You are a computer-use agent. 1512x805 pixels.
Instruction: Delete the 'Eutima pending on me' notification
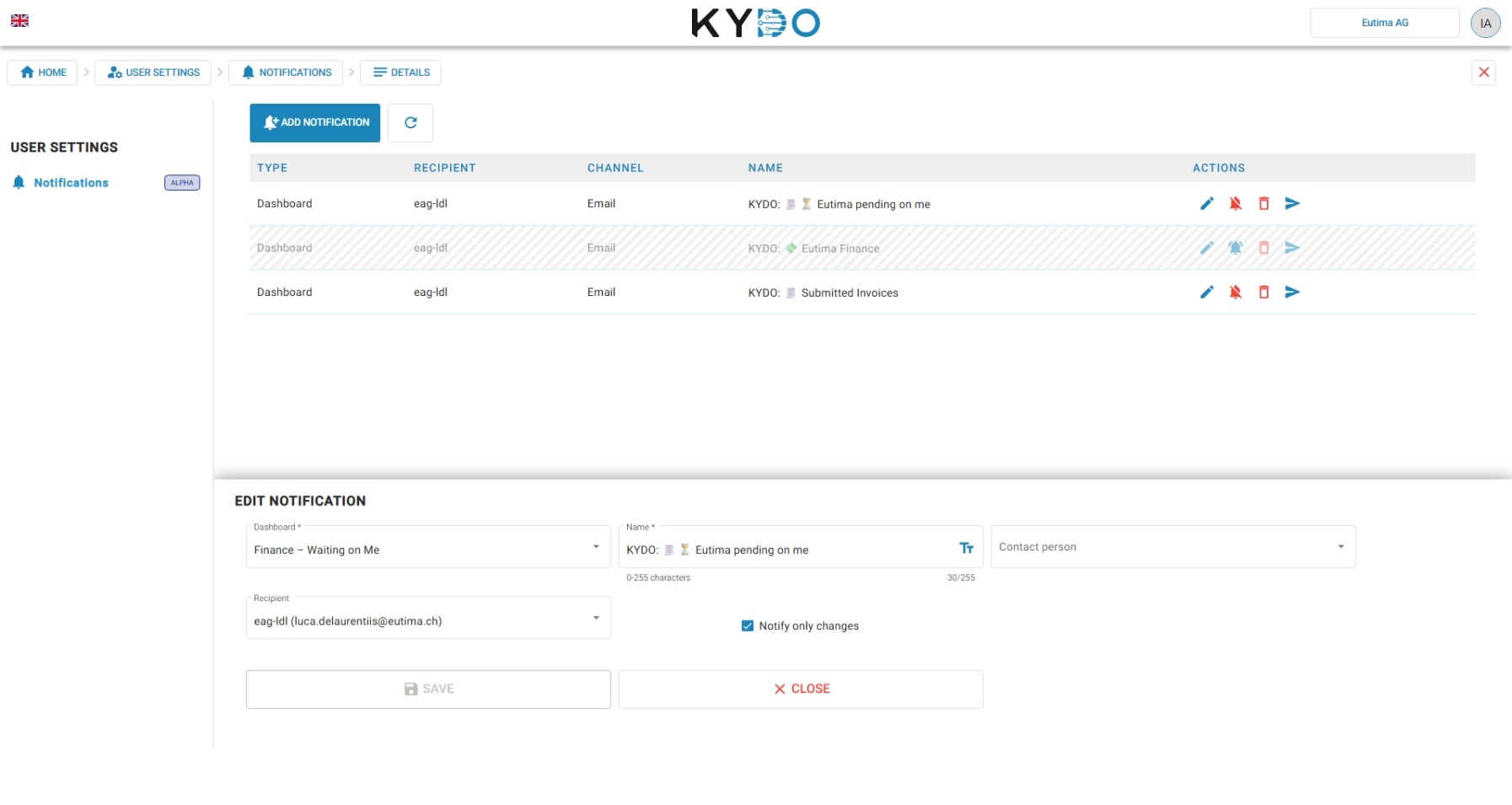(x=1263, y=203)
